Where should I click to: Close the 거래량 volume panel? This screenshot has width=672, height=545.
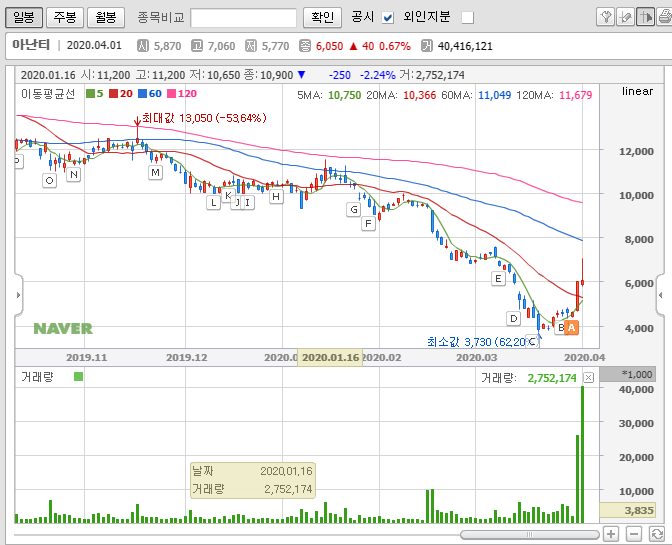tap(589, 377)
